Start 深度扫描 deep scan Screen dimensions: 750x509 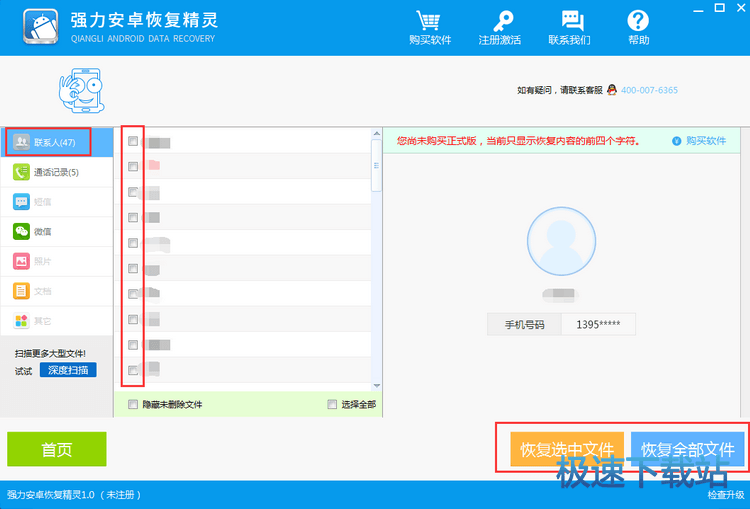click(x=68, y=370)
